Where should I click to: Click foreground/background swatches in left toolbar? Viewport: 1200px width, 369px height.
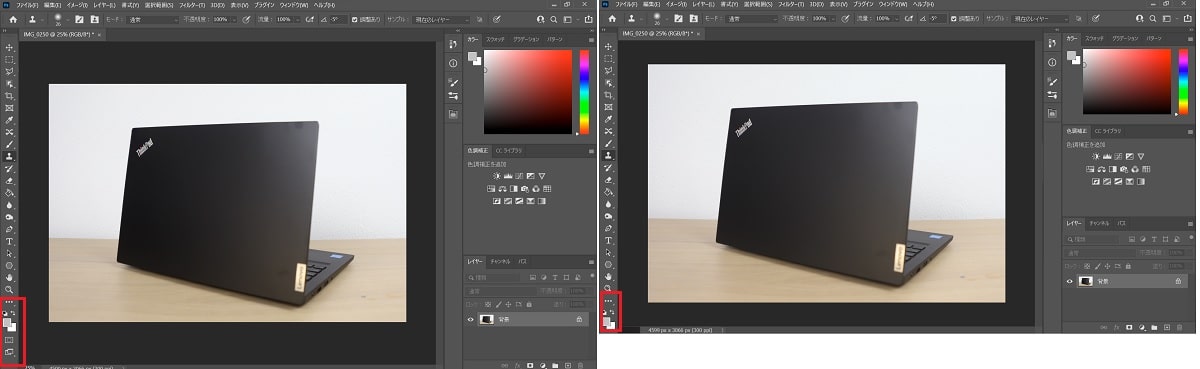9,324
